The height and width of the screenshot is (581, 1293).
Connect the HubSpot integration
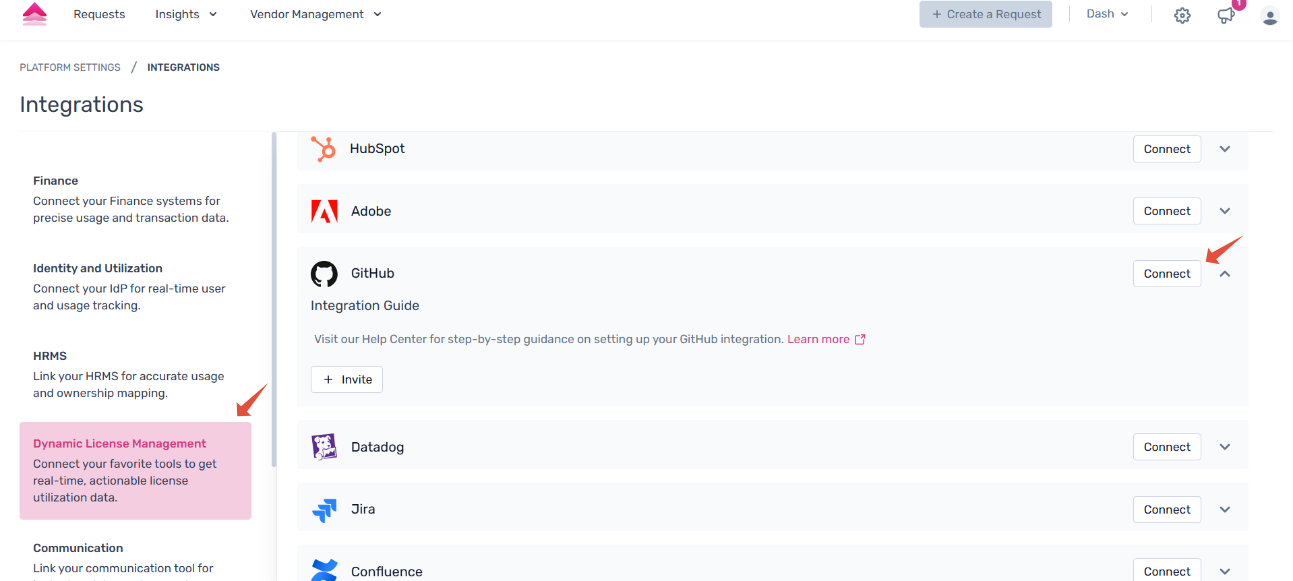(1167, 149)
